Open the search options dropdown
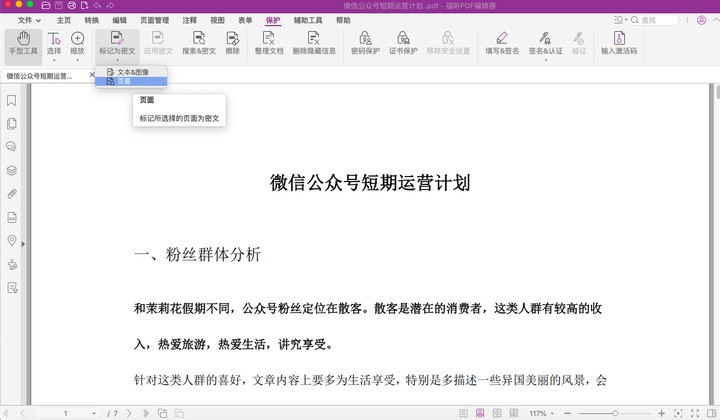 (620, 20)
